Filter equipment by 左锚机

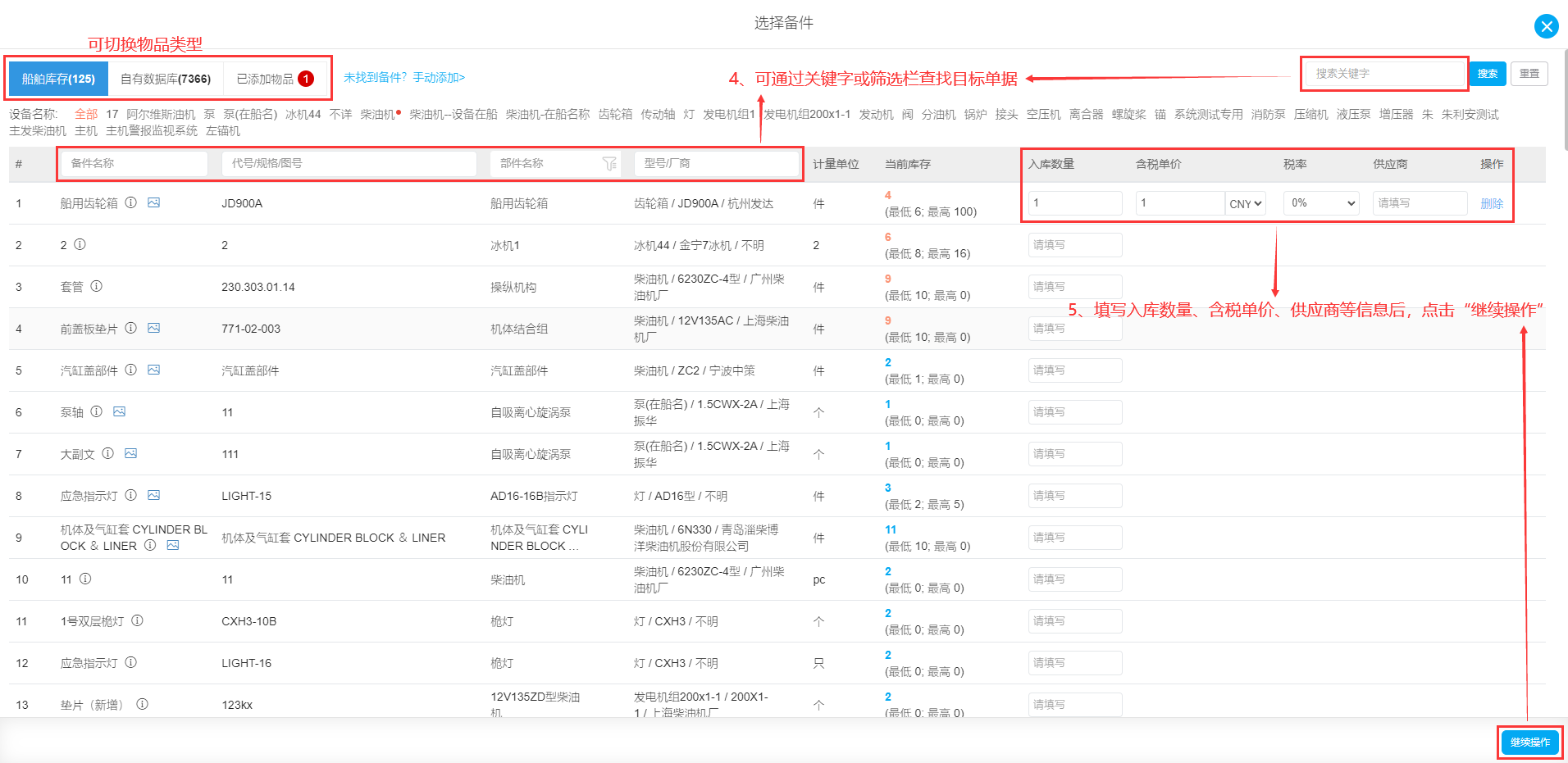[x=223, y=130]
